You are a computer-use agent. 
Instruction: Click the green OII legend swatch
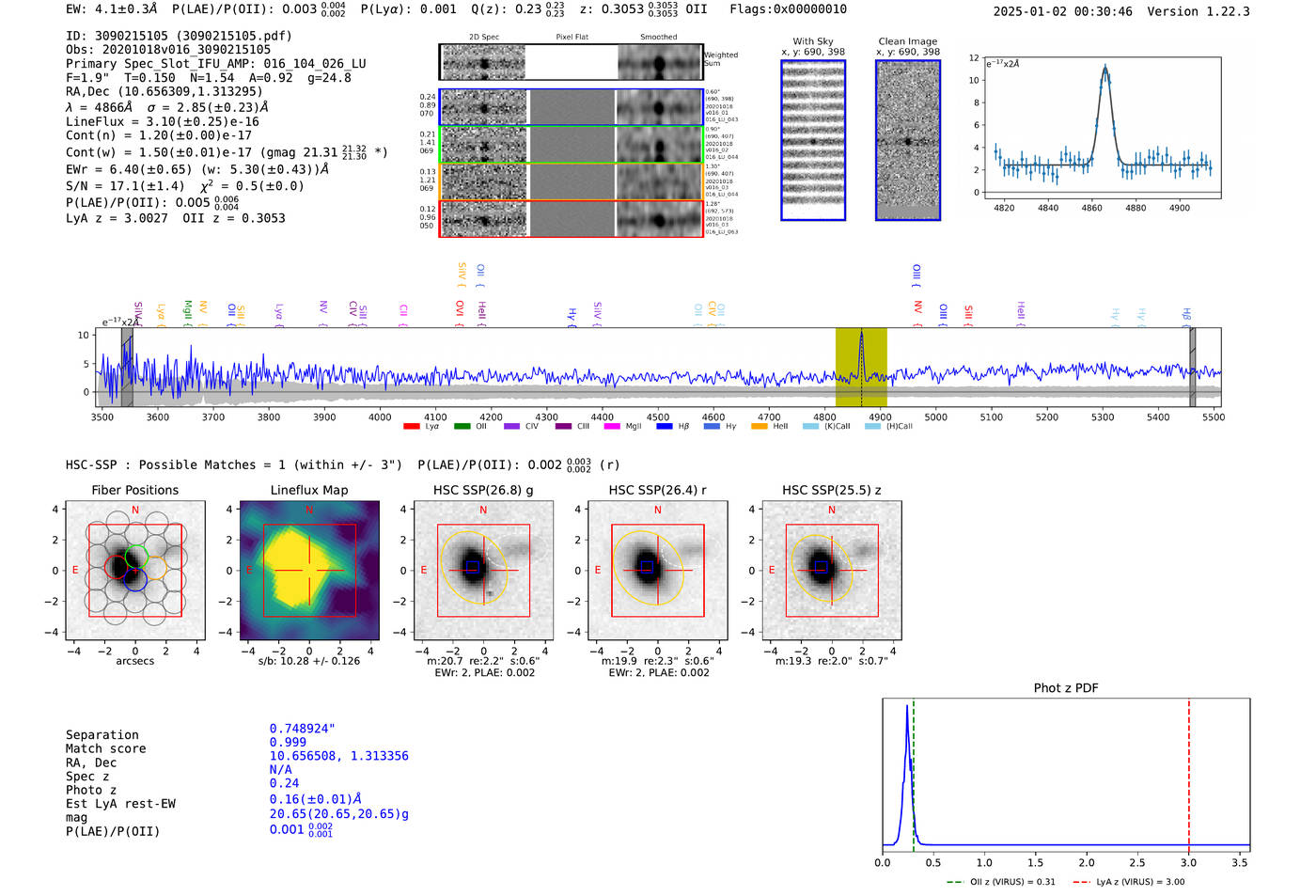(462, 427)
